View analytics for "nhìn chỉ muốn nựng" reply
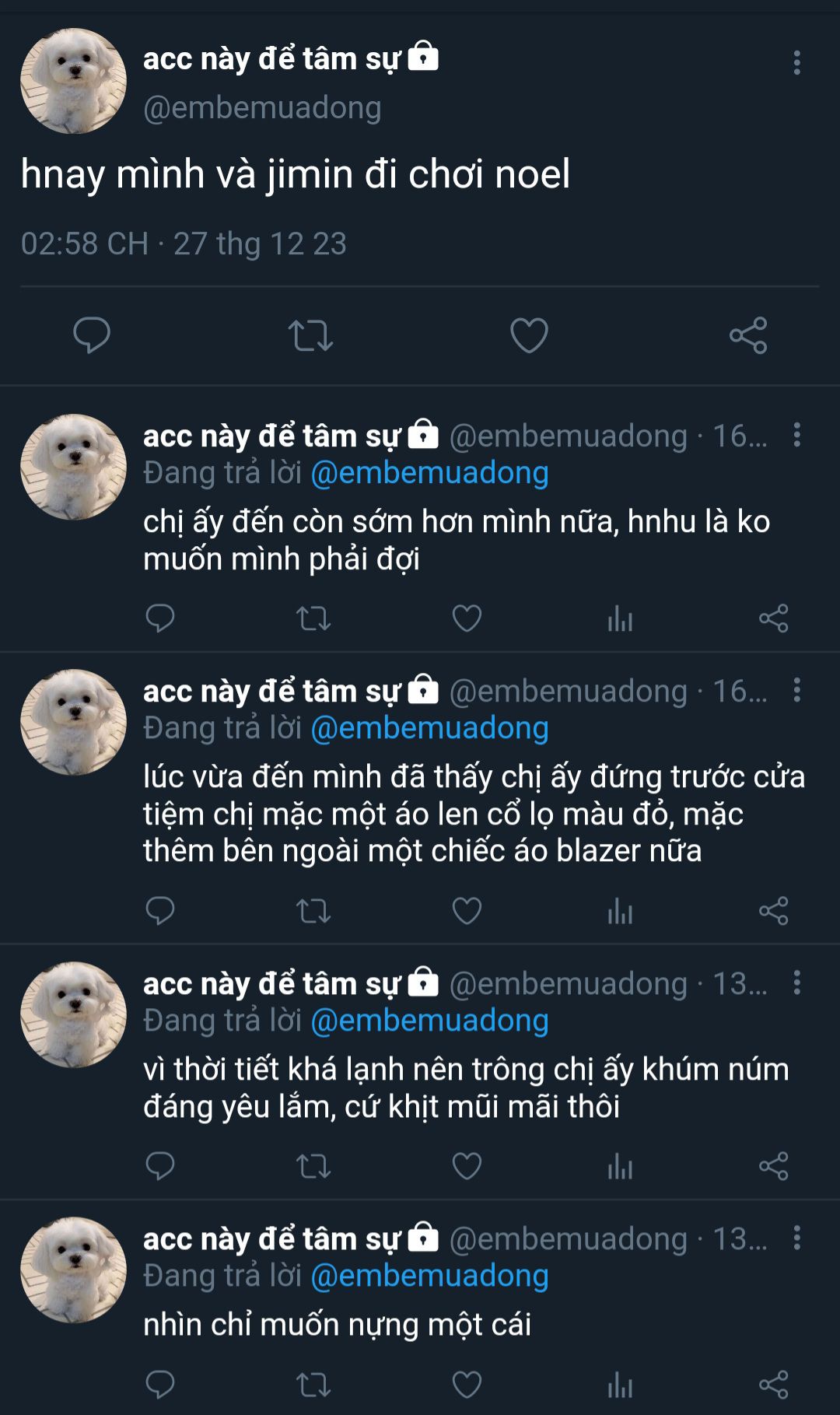The height and width of the screenshot is (1415, 840). 620,1385
